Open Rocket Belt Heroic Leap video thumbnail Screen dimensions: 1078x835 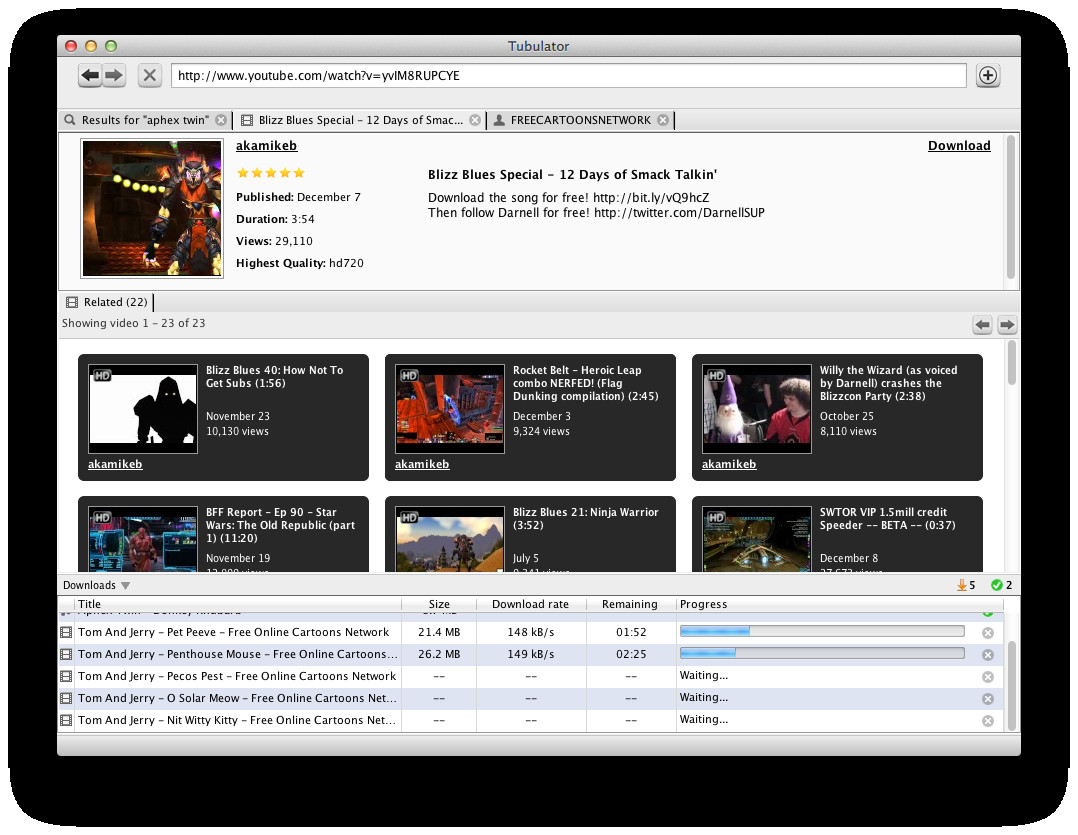(x=450, y=409)
